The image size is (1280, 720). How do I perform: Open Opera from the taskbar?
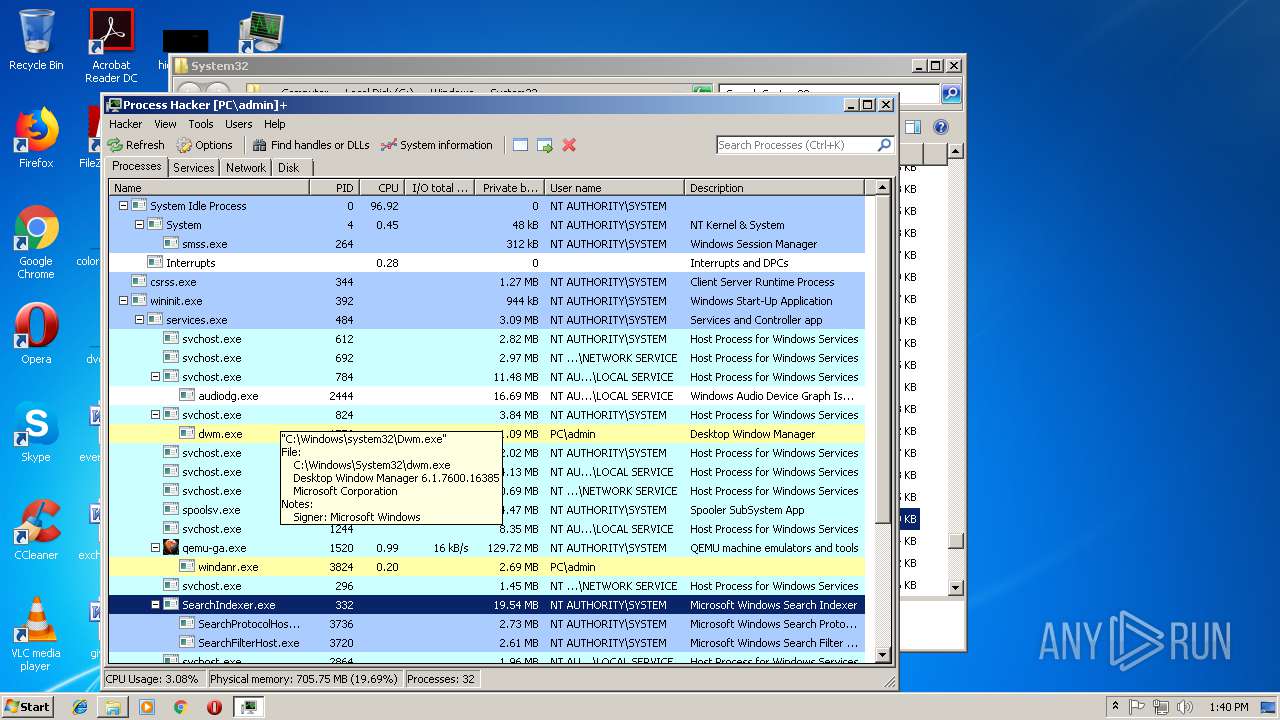tap(214, 707)
